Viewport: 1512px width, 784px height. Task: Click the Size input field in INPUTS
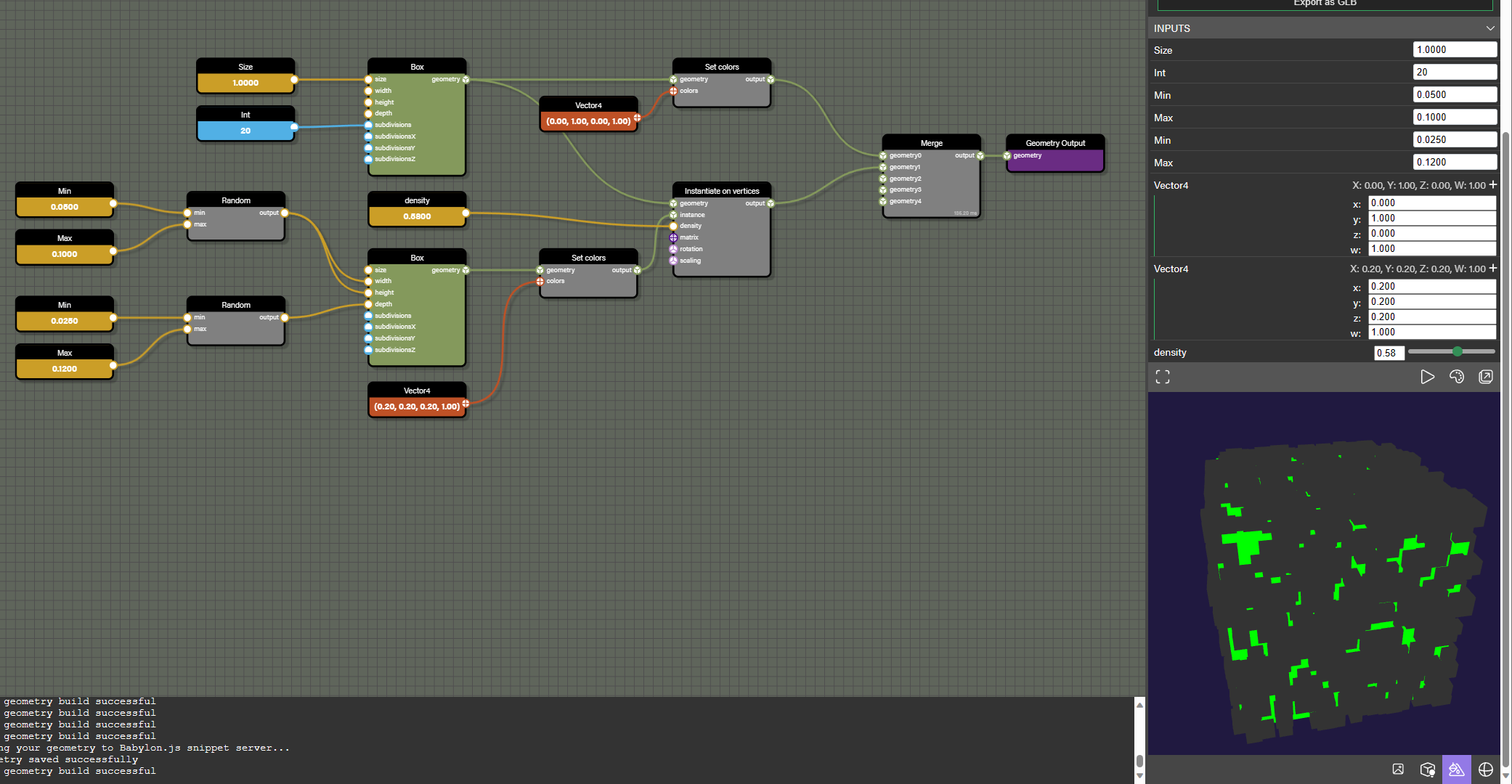click(1455, 49)
